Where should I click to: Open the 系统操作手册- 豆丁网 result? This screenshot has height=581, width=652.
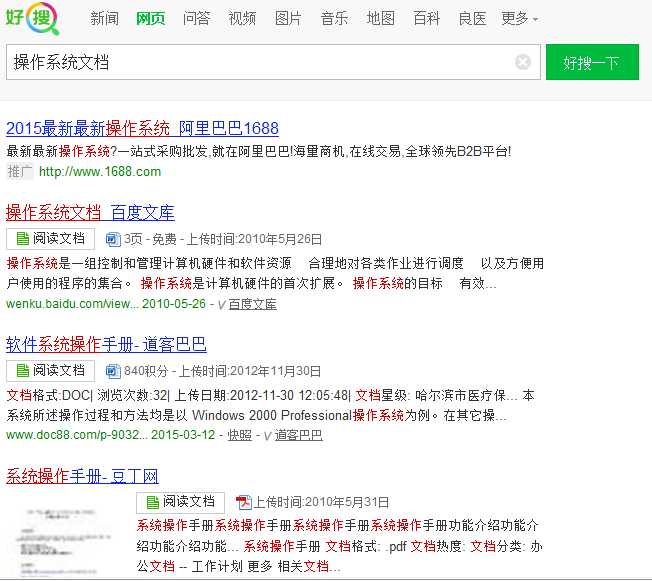[x=82, y=476]
